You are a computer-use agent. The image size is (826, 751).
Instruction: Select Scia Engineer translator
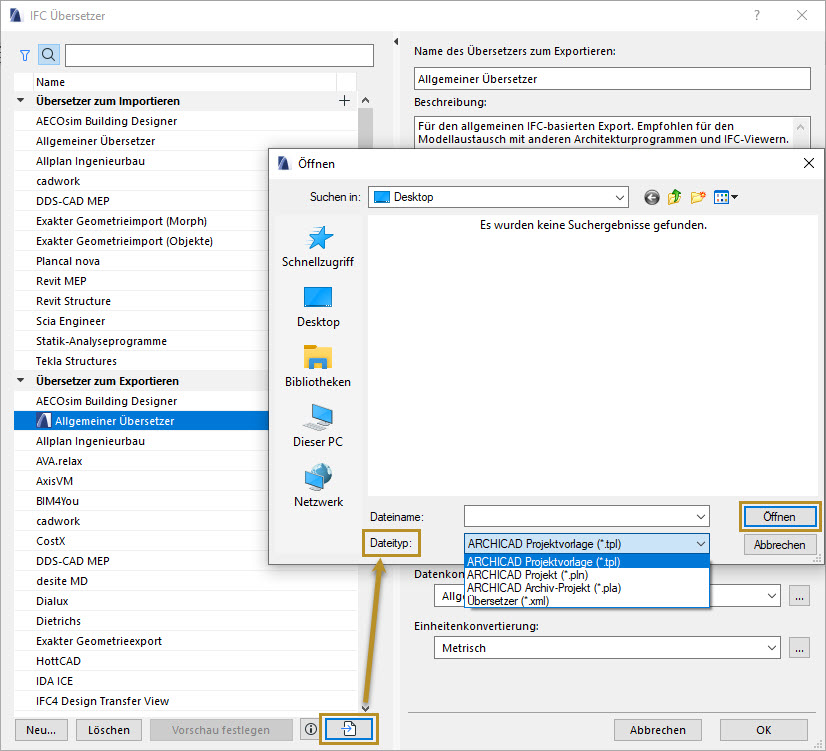141,321
